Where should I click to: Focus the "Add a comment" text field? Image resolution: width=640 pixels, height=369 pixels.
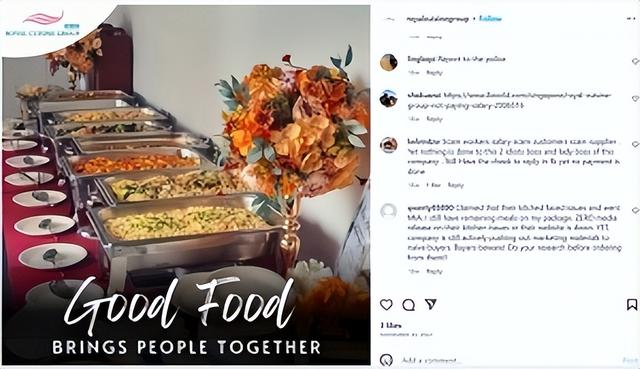(510, 361)
